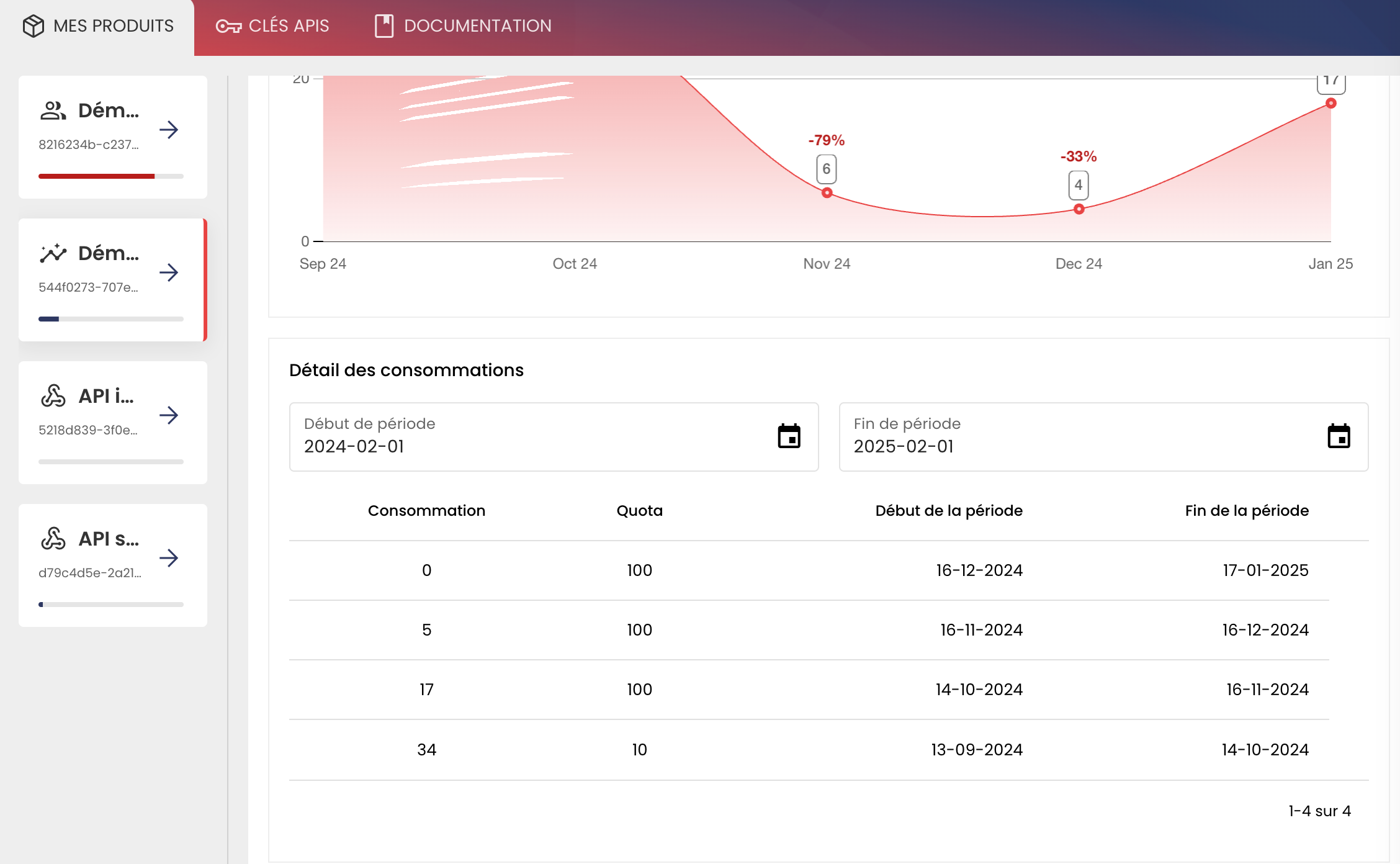Click the quota value 10
This screenshot has width=1400, height=864.
pos(639,750)
